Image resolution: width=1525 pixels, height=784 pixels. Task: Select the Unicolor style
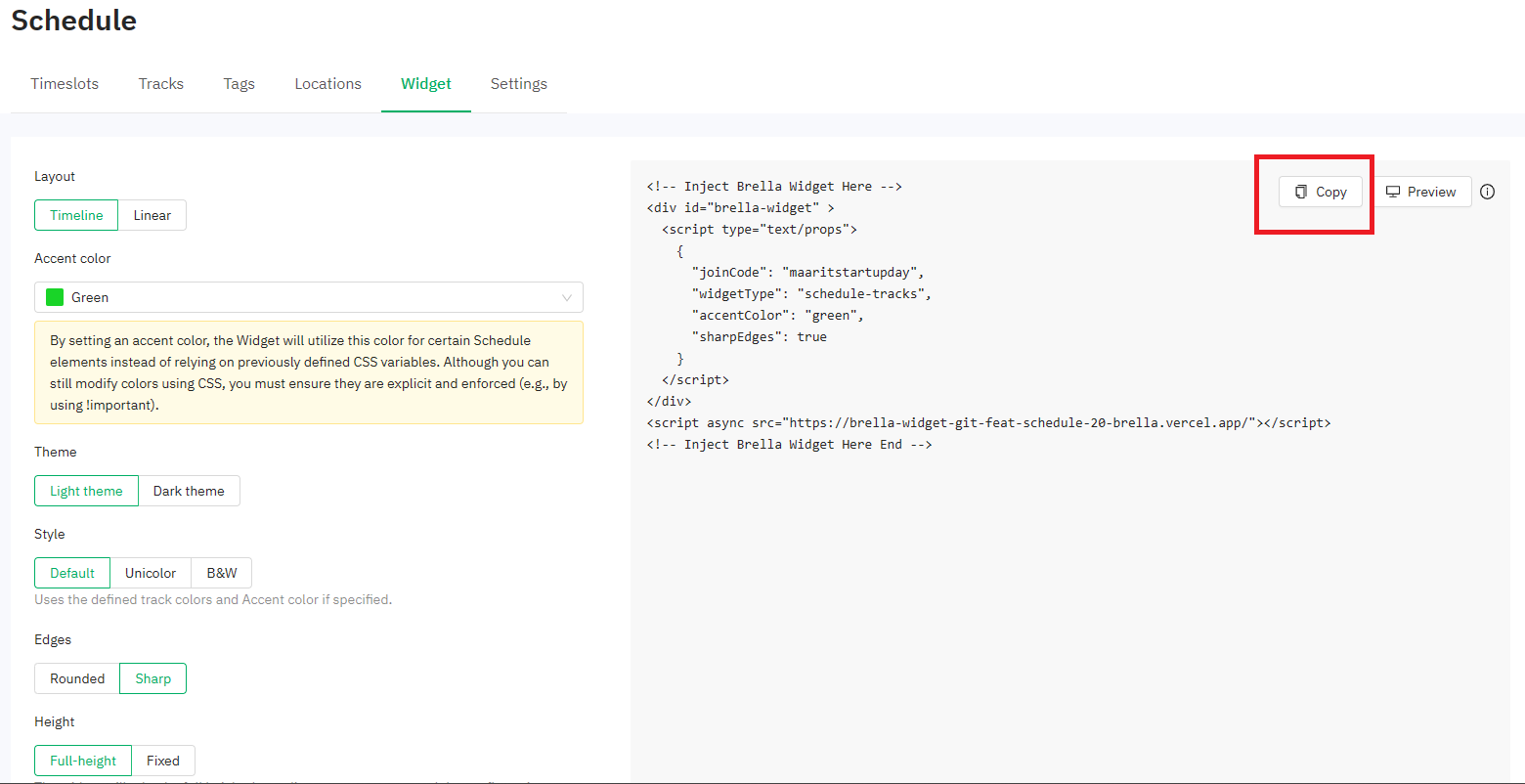pos(151,573)
